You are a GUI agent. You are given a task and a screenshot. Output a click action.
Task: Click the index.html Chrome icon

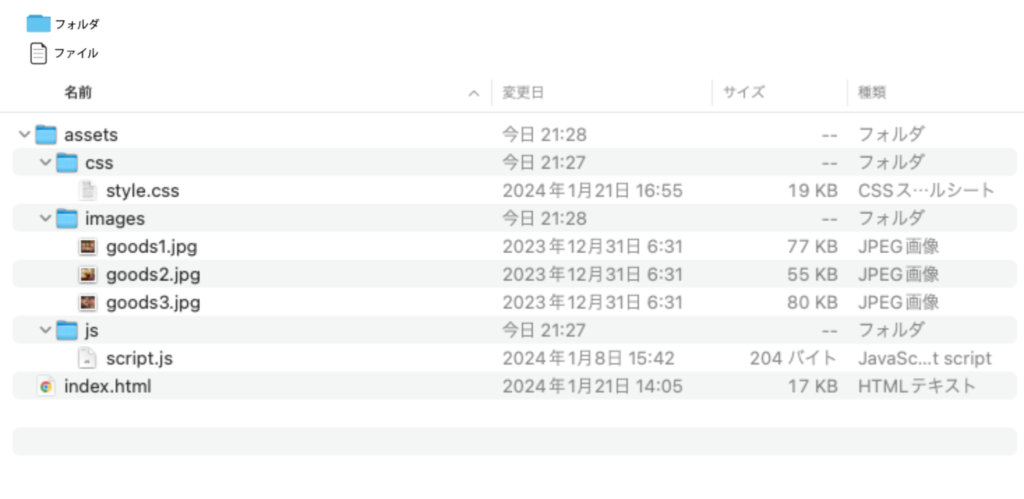point(45,386)
